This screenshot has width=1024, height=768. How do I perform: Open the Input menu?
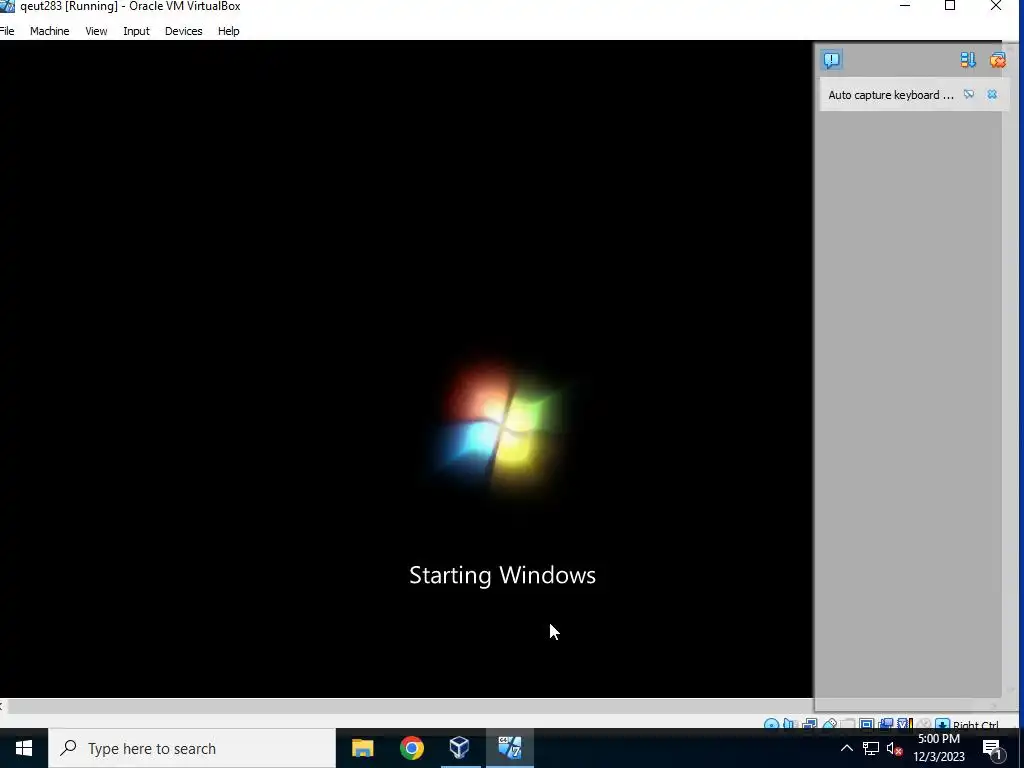pos(136,31)
